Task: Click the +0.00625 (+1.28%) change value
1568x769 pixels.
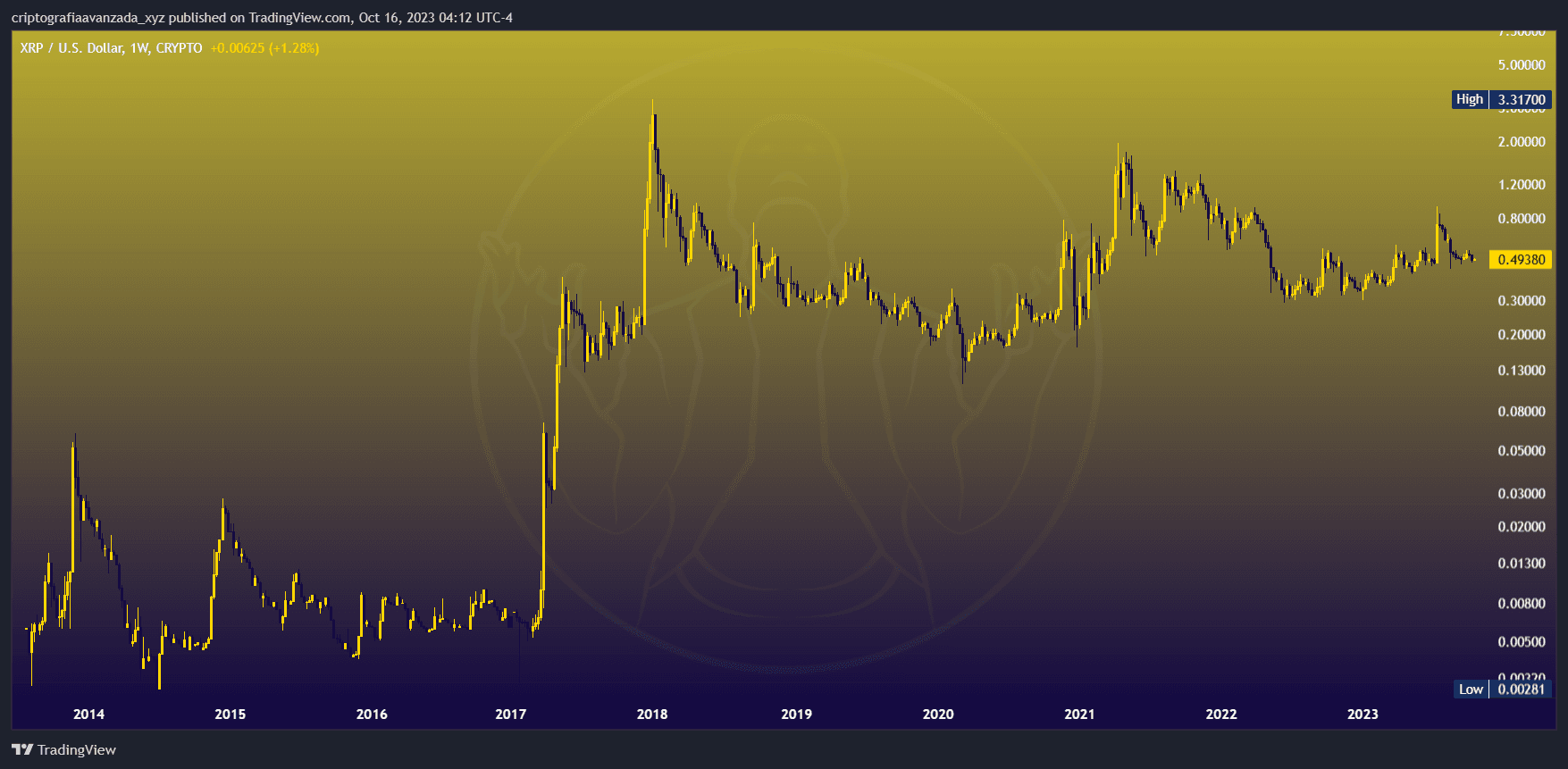Action: tap(264, 48)
